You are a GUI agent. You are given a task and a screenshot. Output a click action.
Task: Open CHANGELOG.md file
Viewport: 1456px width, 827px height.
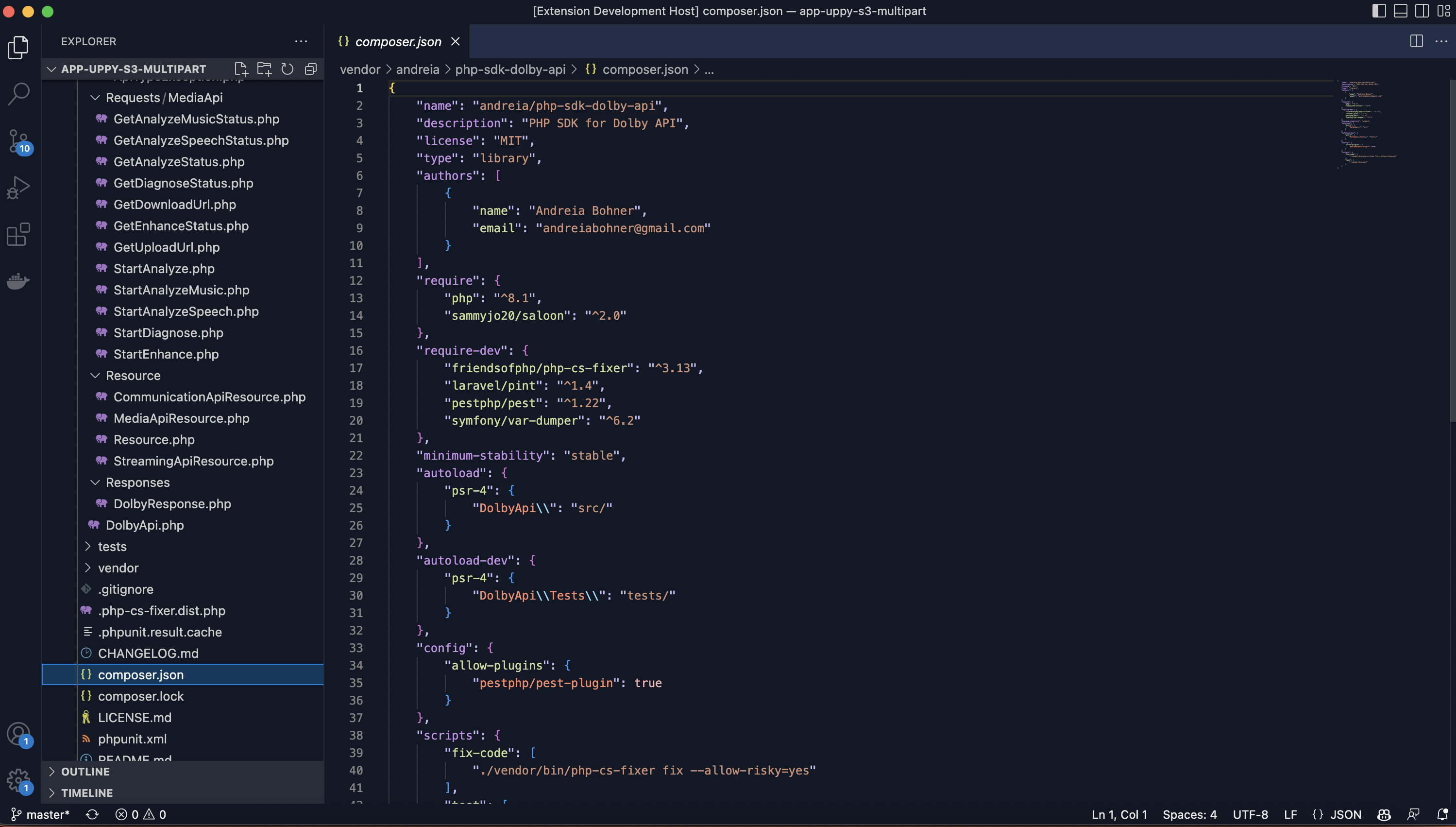click(x=148, y=654)
